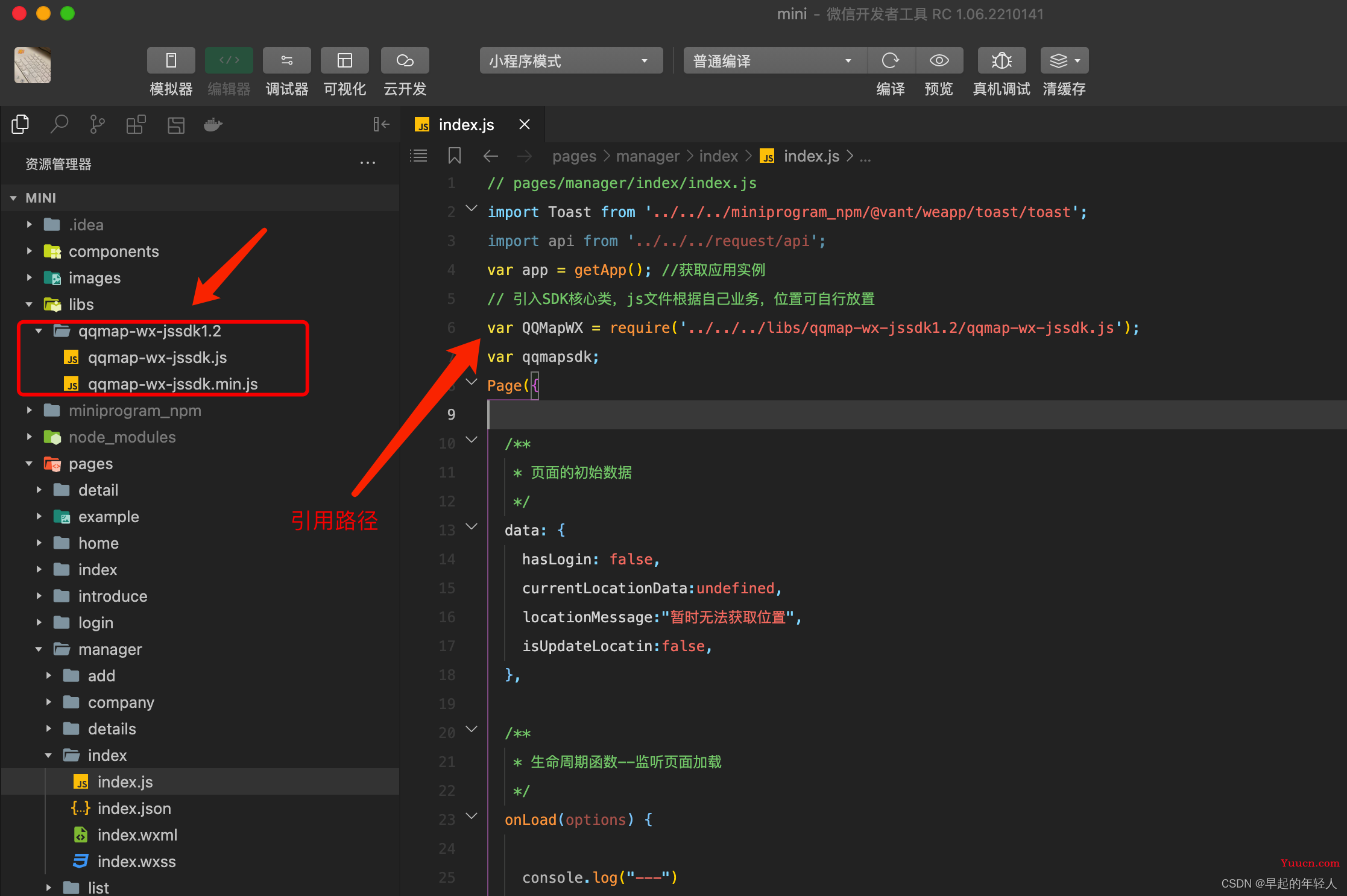The image size is (1347, 896).
Task: Open the 普通编译 compile mode dropdown
Action: tap(774, 61)
